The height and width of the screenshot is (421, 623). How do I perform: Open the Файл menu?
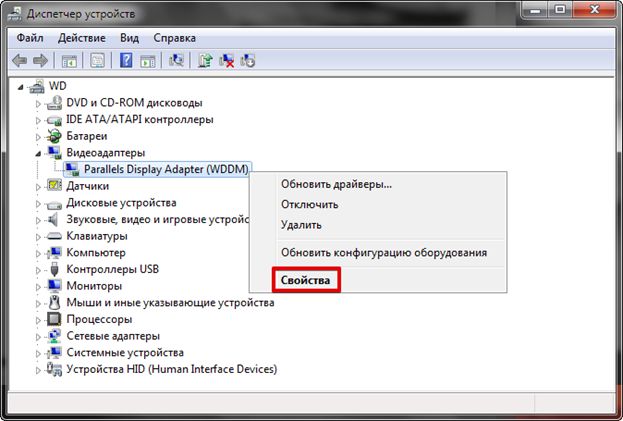point(30,38)
